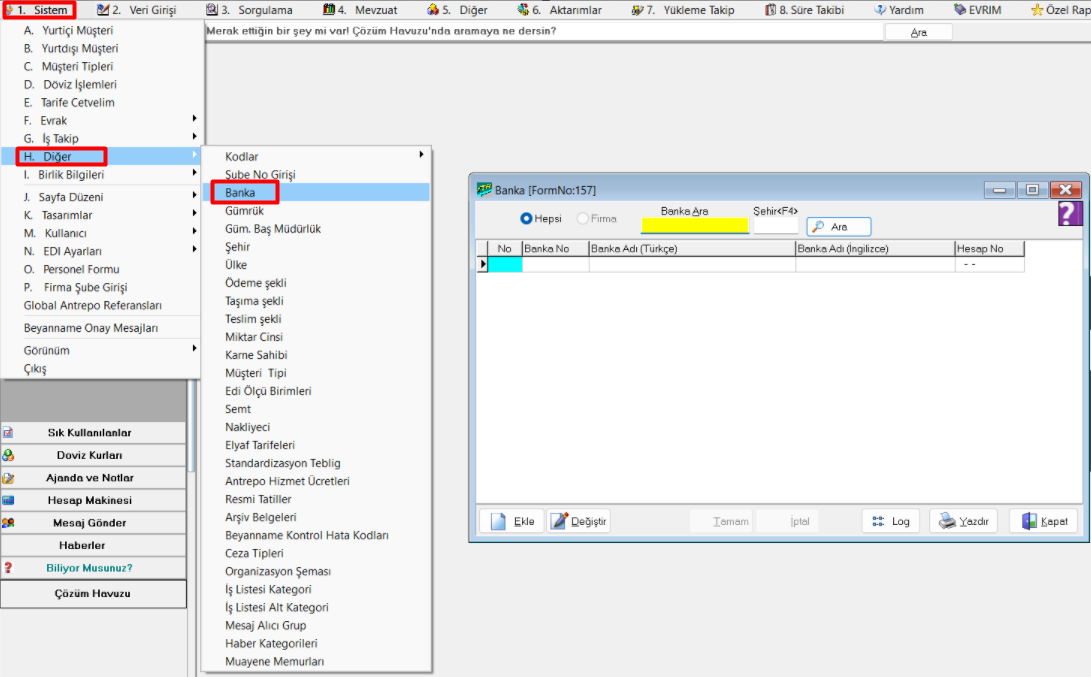
Task: Click the Kapat door icon
Action: [x=1029, y=521]
